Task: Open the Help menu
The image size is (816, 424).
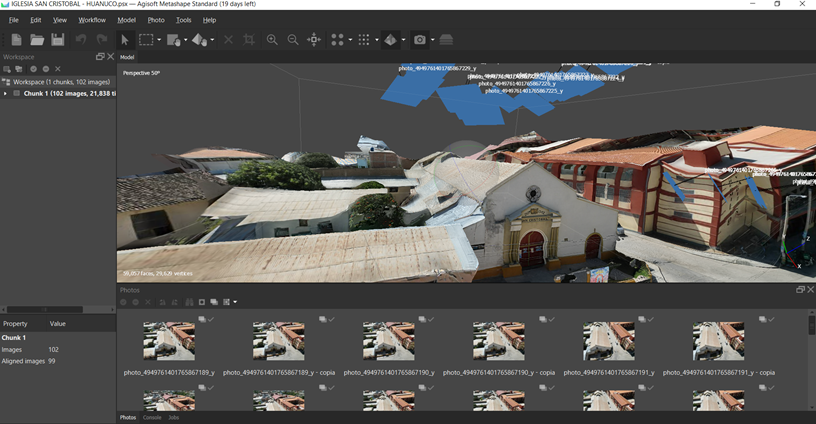Action: coord(209,20)
